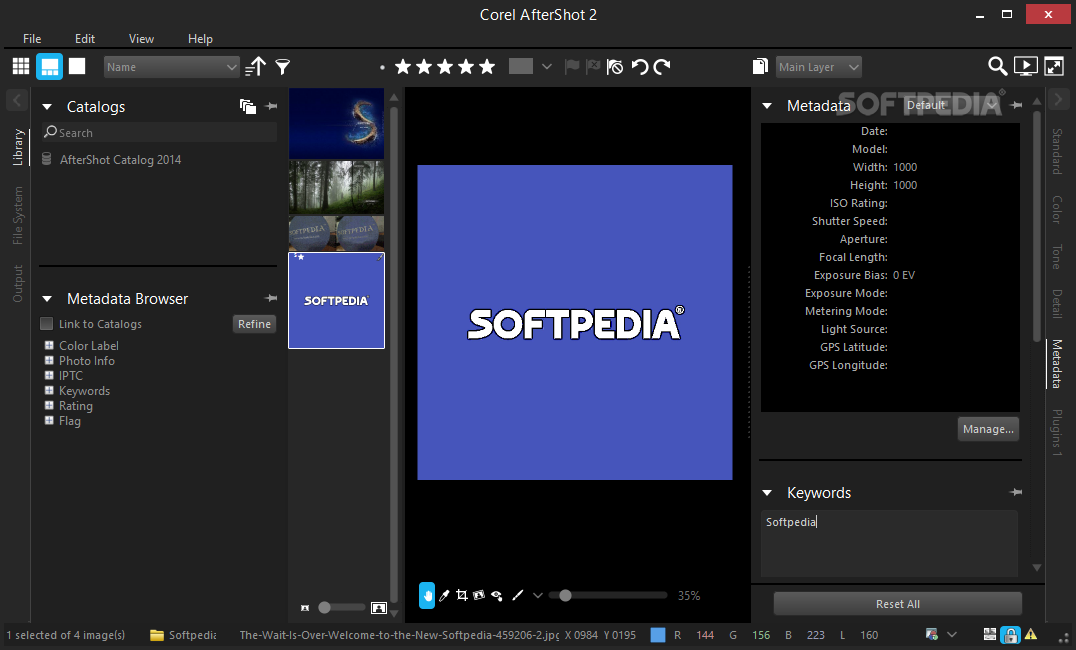Open the Default metadata set dropdown
1076x650 pixels.
951,105
